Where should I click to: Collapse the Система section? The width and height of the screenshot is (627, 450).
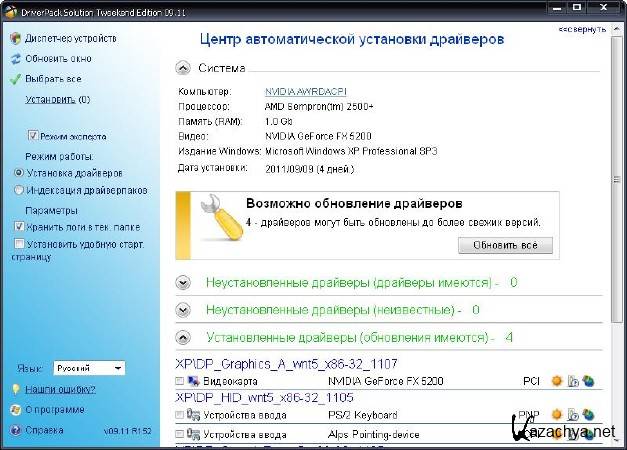point(183,68)
